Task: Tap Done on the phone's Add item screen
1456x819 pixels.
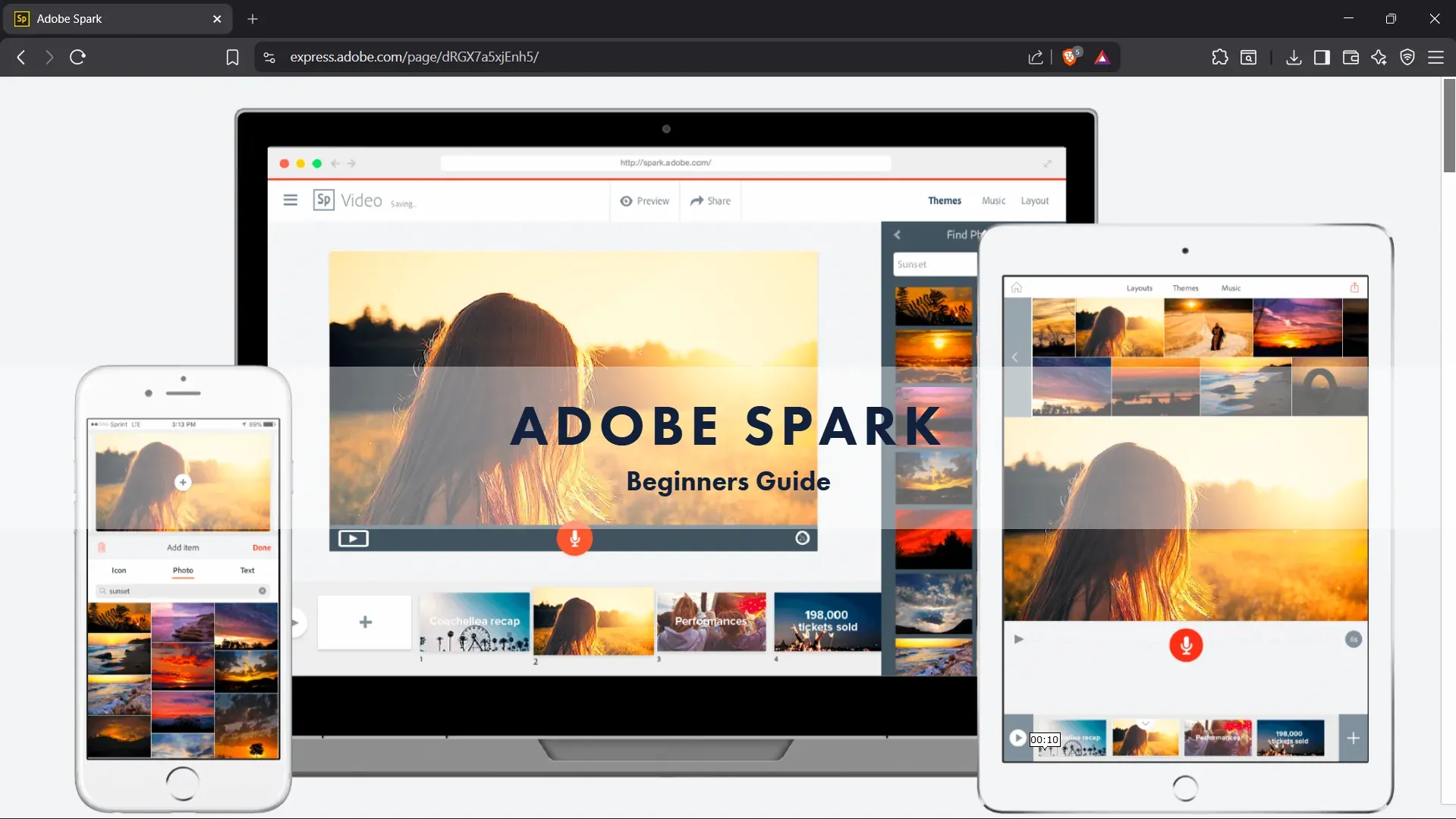Action: point(261,547)
